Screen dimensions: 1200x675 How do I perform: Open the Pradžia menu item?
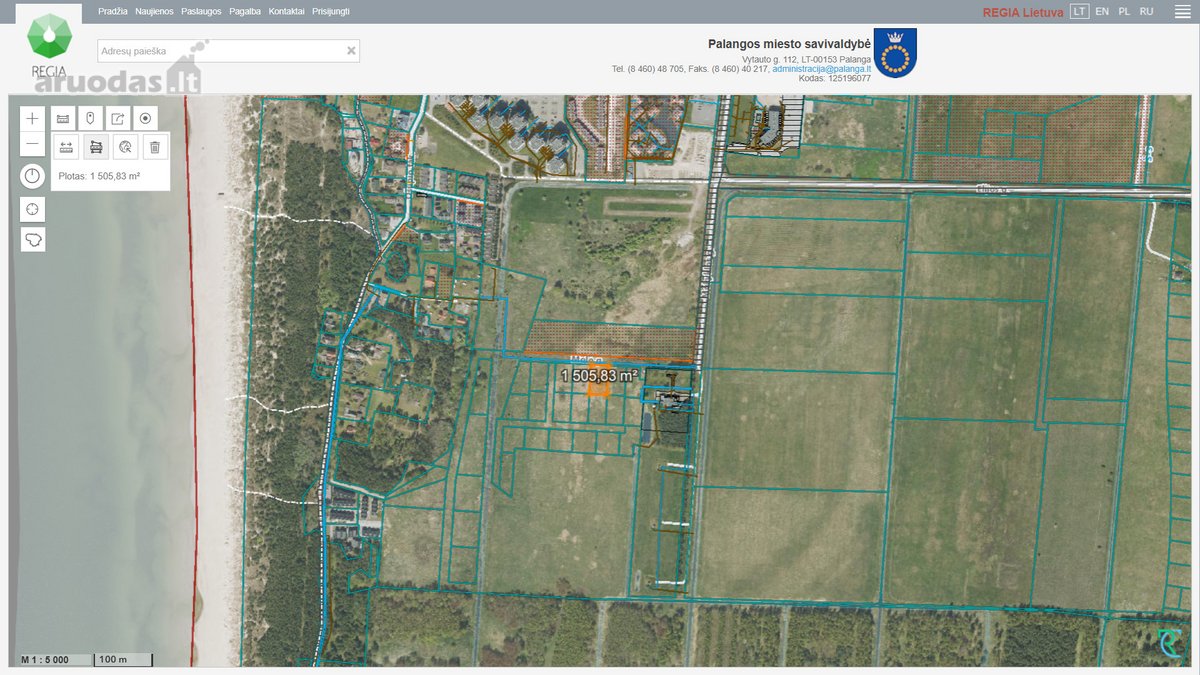pyautogui.click(x=113, y=11)
